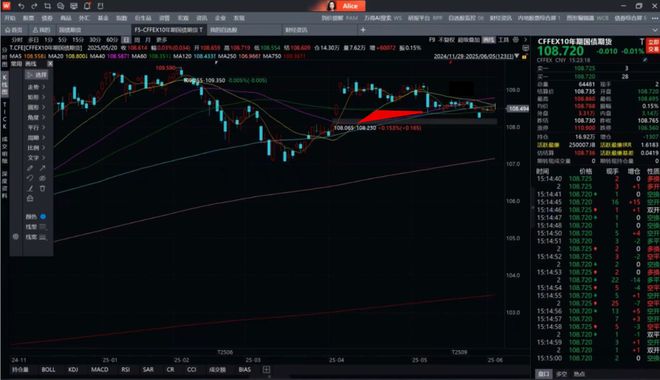Click the redo arrow in title bar
This screenshot has width=660, height=380.
(x=34, y=6)
